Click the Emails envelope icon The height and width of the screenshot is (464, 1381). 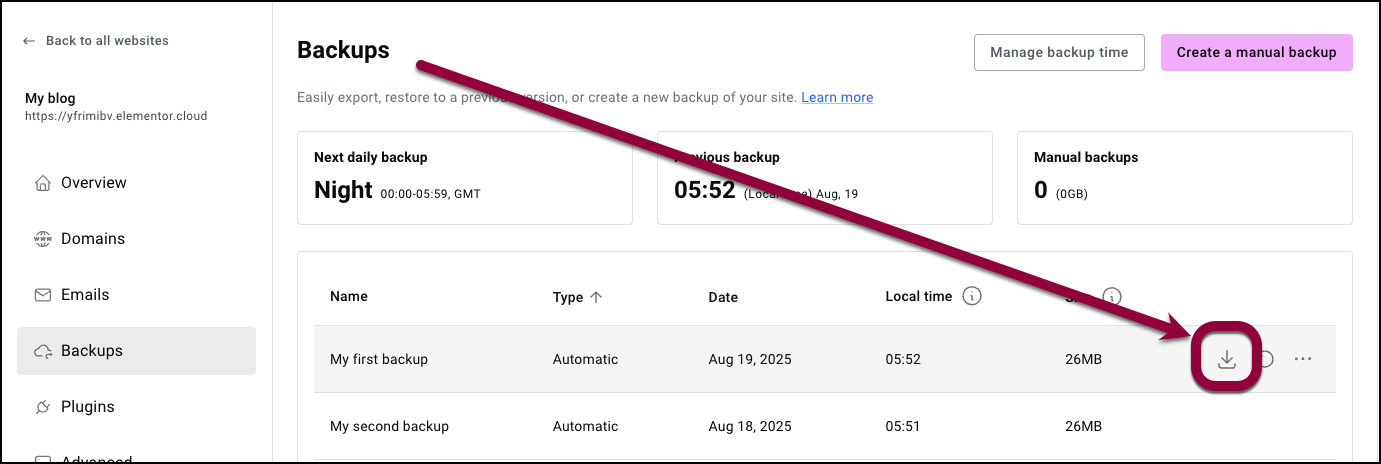point(43,295)
